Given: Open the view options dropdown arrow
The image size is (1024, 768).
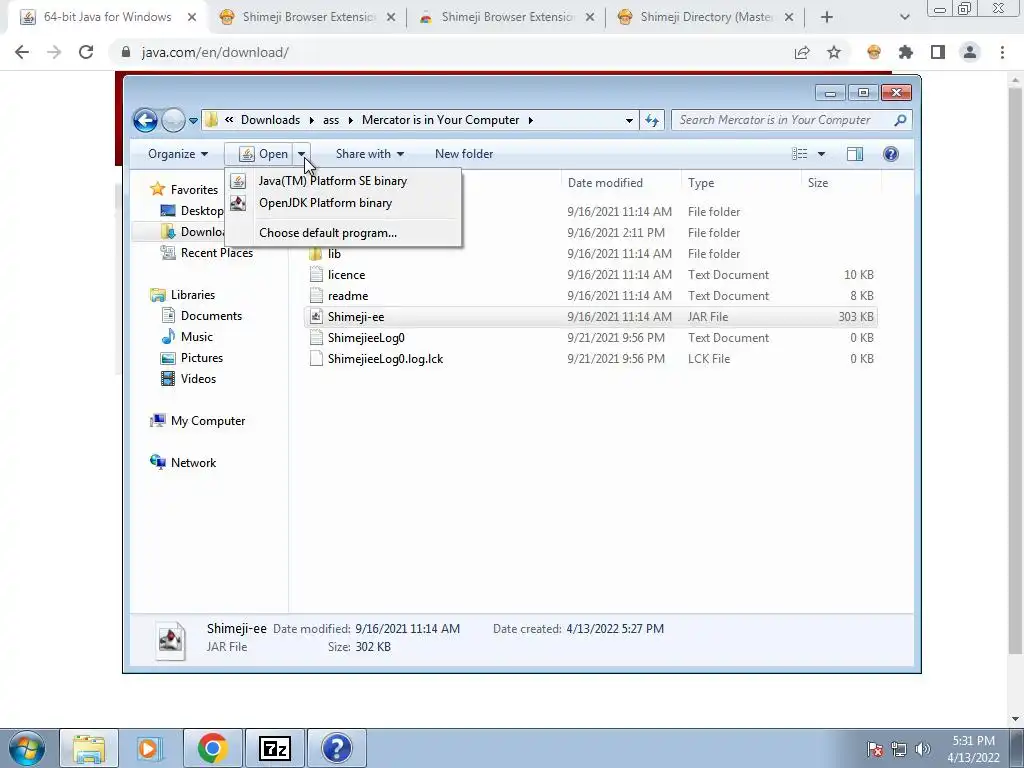Looking at the screenshot, I should pos(822,154).
